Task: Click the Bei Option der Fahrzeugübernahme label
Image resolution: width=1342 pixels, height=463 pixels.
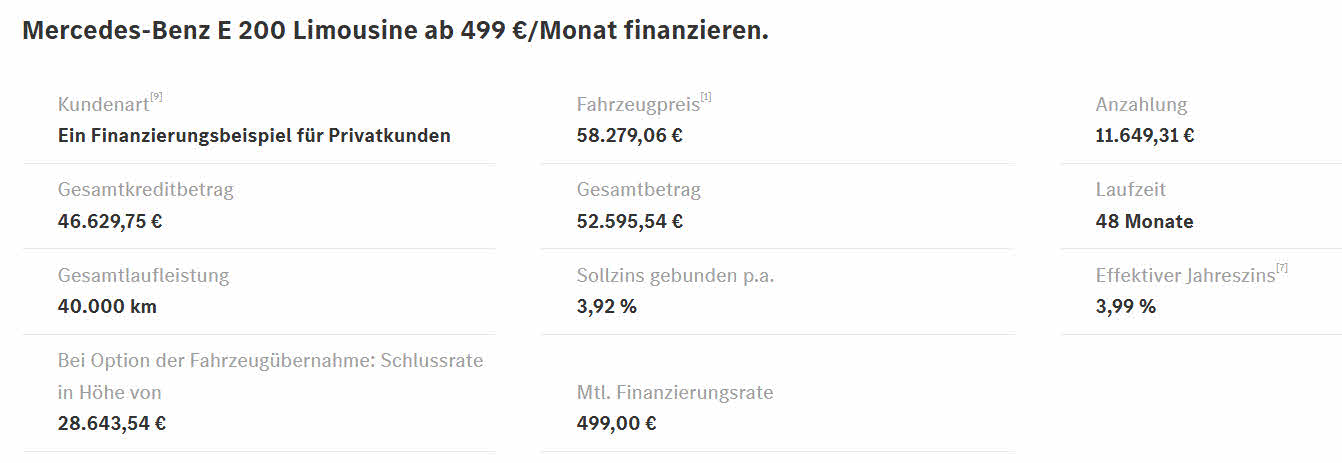Action: 270,360
